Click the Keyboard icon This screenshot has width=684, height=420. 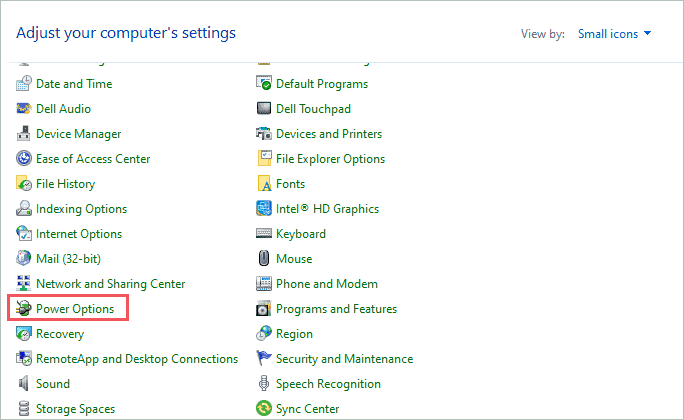263,233
